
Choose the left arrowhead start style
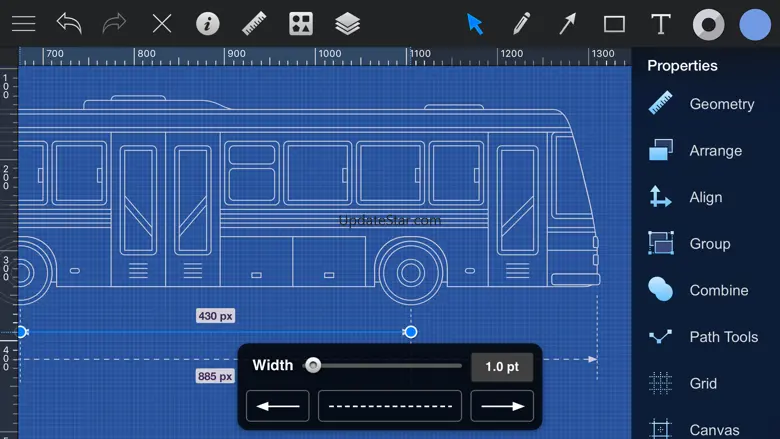coord(277,406)
